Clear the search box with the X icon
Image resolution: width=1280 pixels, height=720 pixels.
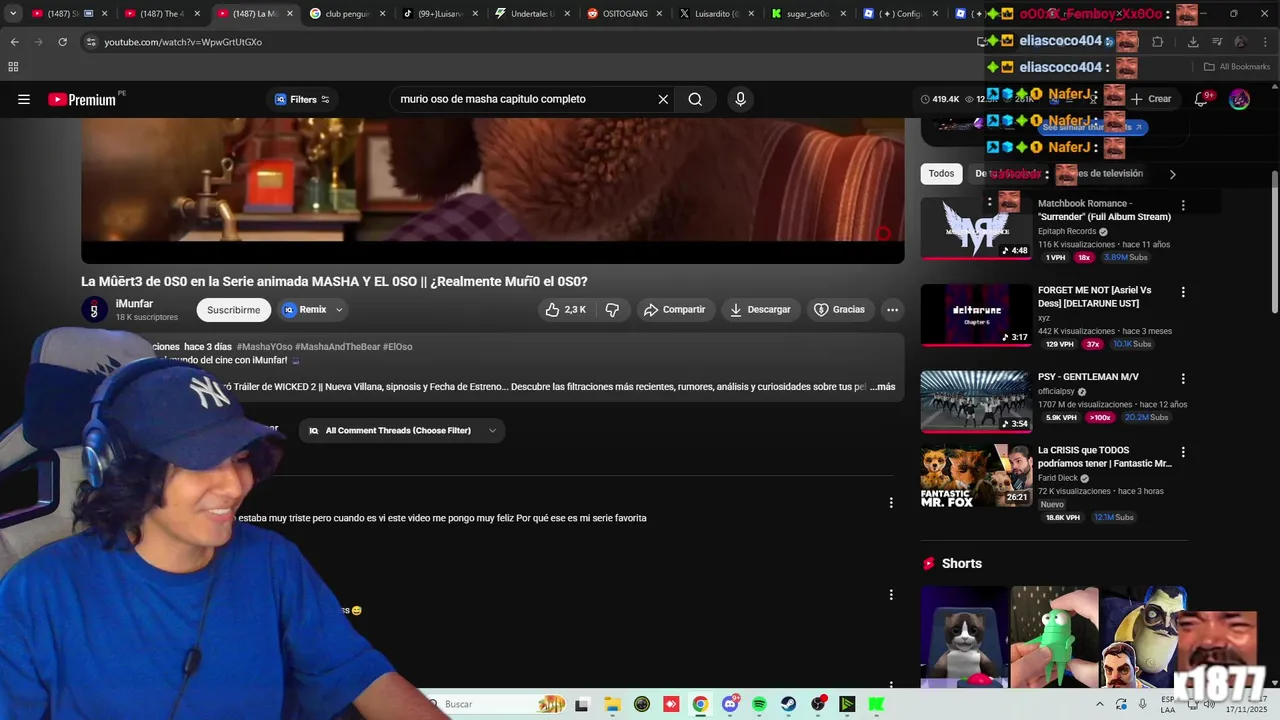pyautogui.click(x=663, y=99)
